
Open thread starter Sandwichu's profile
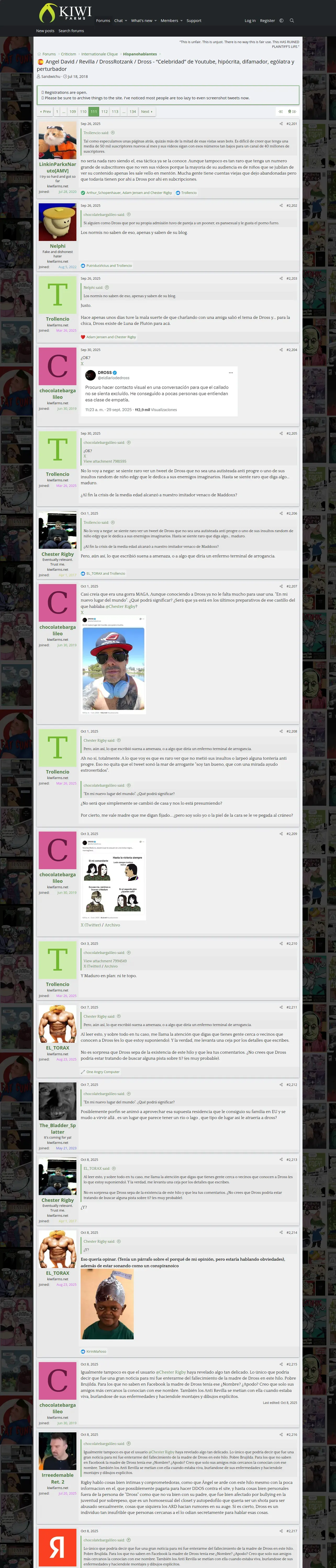tap(51, 77)
